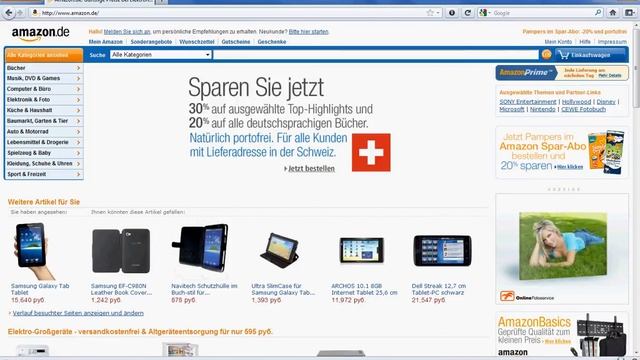Click the Nintendo partner link
The height and width of the screenshot is (360, 640).
click(543, 109)
